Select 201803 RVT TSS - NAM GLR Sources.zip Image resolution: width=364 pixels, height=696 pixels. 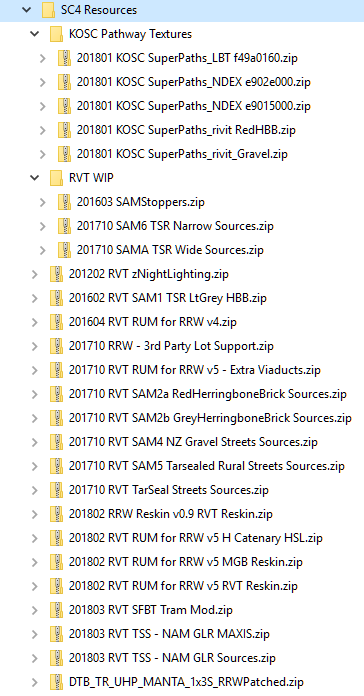click(x=172, y=658)
